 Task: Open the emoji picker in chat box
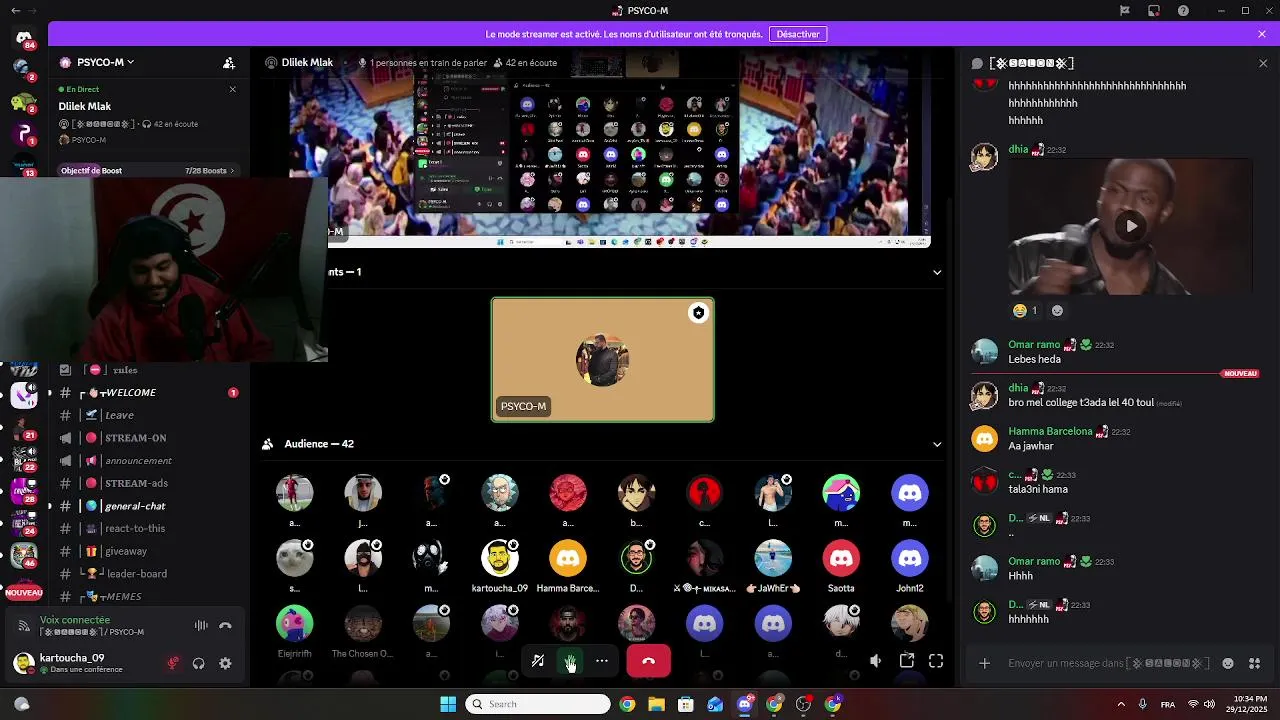click(x=1228, y=663)
